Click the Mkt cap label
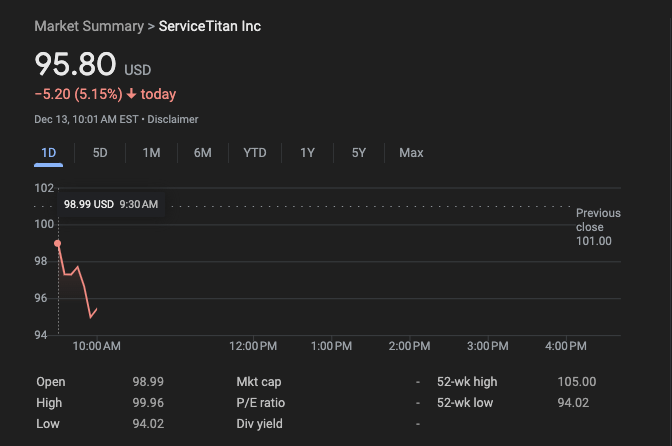 pyautogui.click(x=258, y=382)
